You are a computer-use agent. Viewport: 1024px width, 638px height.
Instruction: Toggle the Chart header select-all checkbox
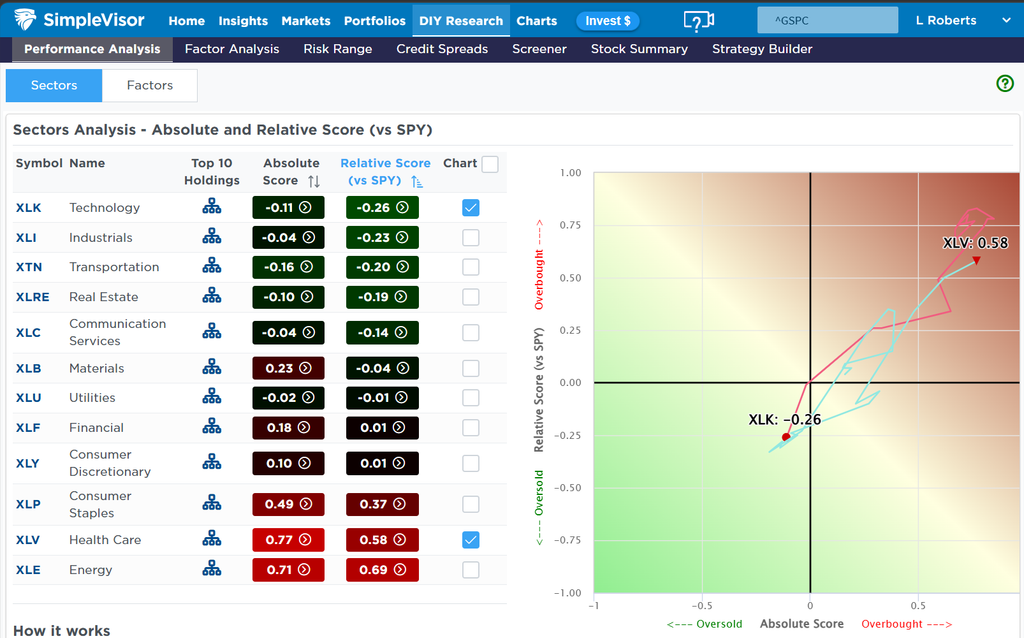coord(490,164)
